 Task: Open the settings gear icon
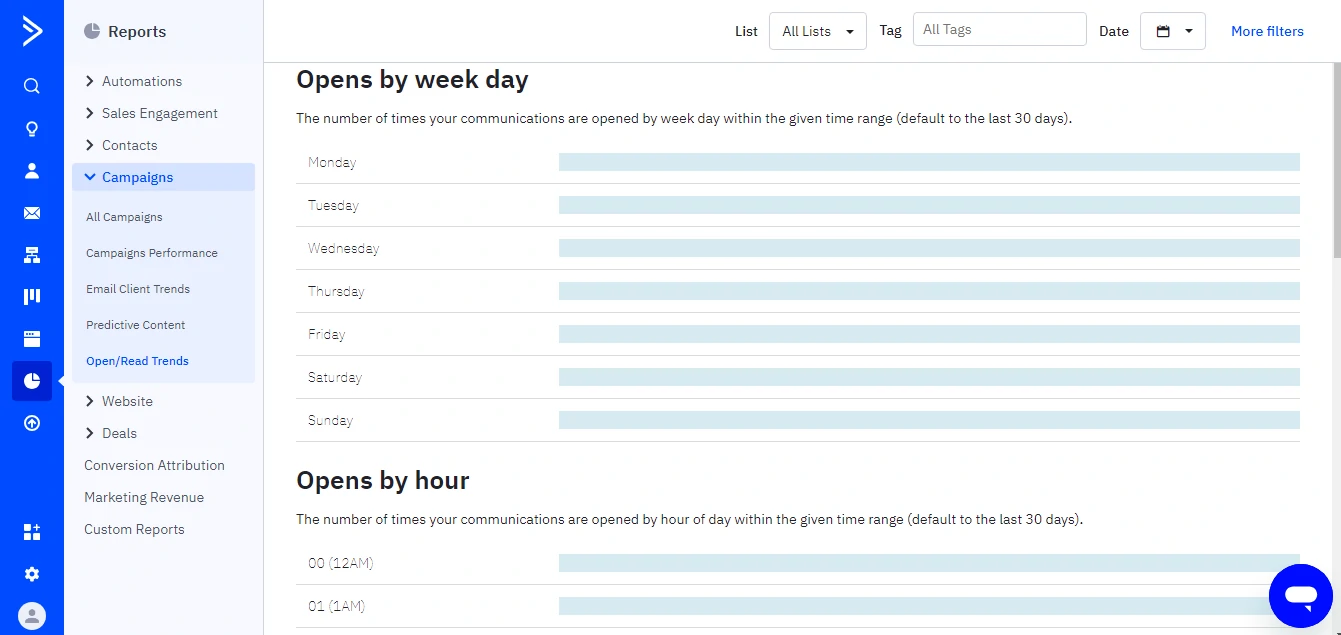[32, 574]
